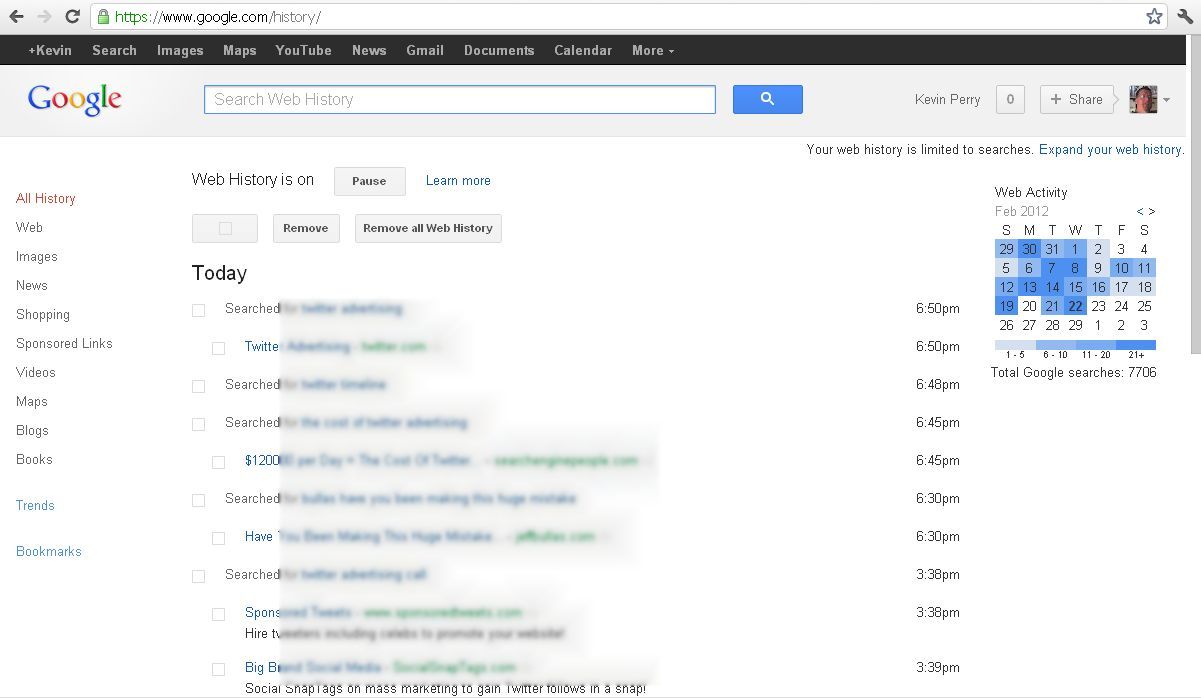Filter history by Shopping in the sidebar
The image size is (1201, 698).
click(x=43, y=314)
